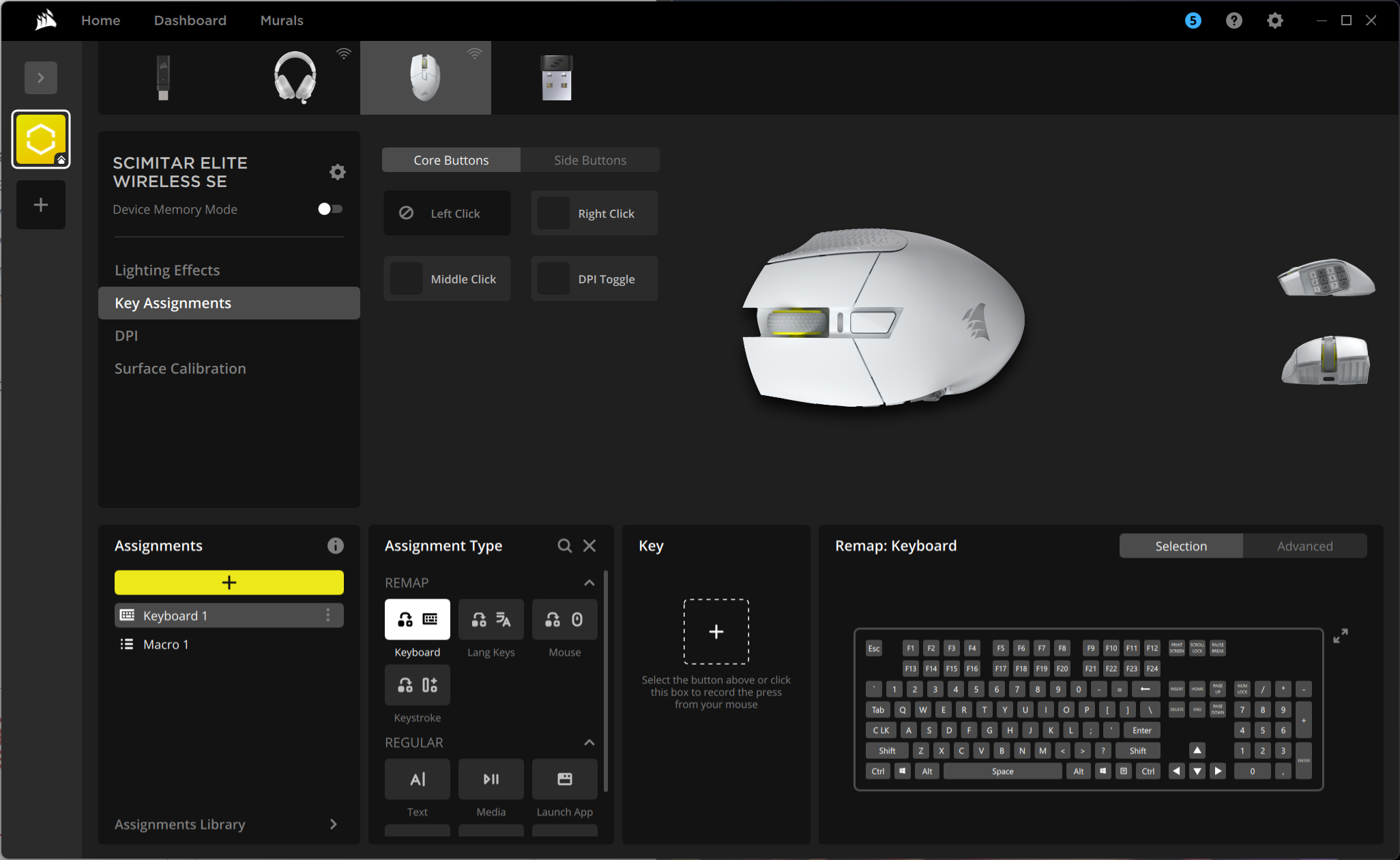Toggle Device Memory Mode
Viewport: 1400px width, 860px height.
tap(330, 209)
